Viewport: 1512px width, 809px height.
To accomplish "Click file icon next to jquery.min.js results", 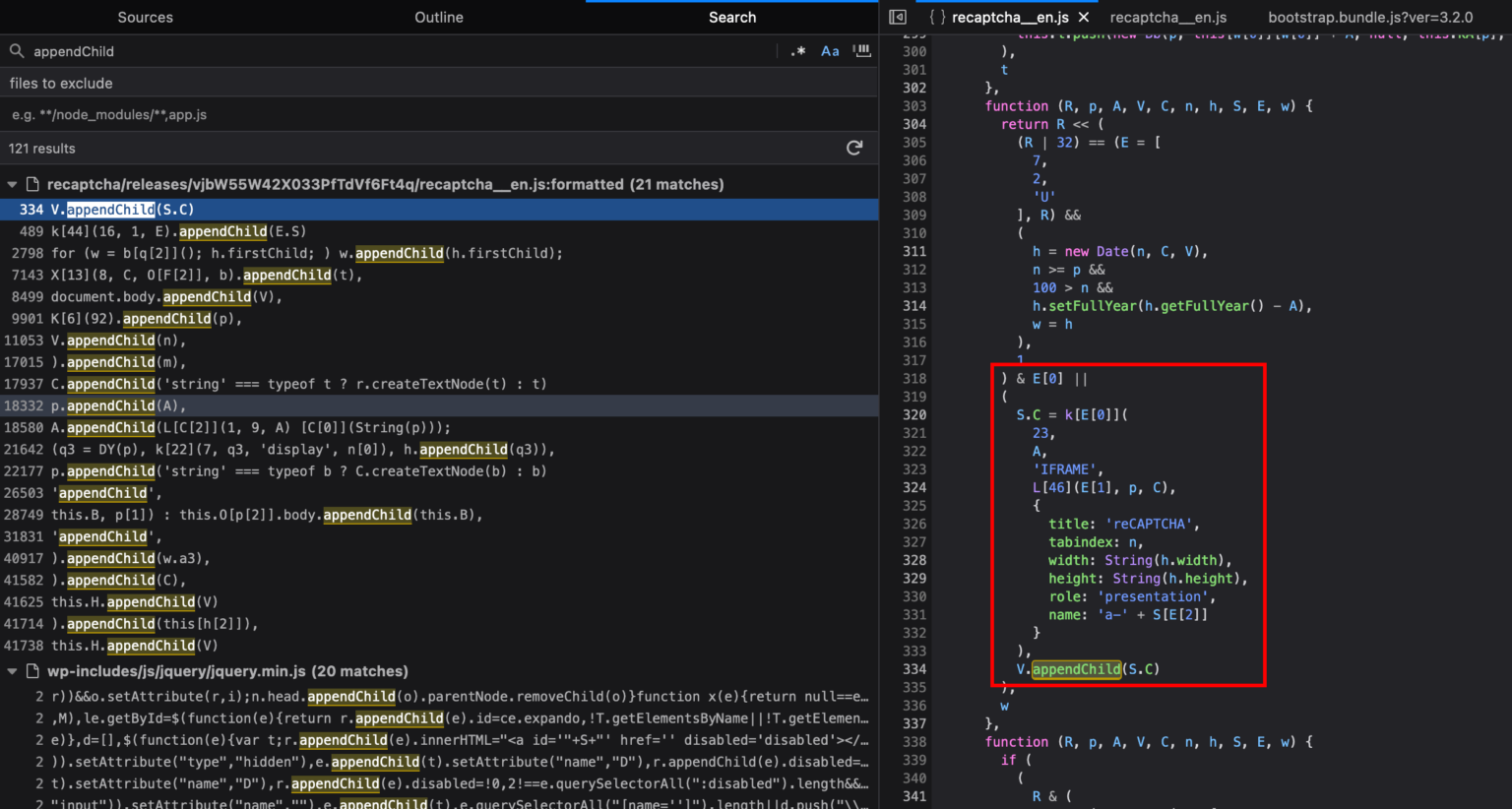I will [x=32, y=671].
